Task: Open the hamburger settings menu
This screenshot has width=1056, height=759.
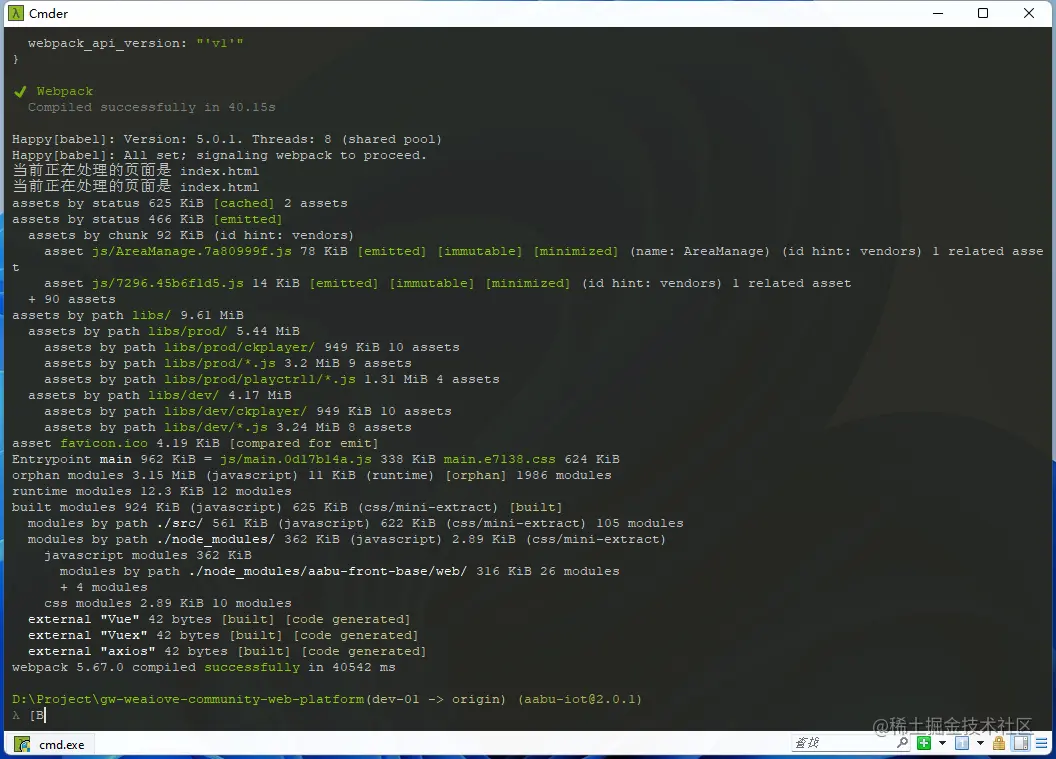Action: pyautogui.click(x=1041, y=743)
